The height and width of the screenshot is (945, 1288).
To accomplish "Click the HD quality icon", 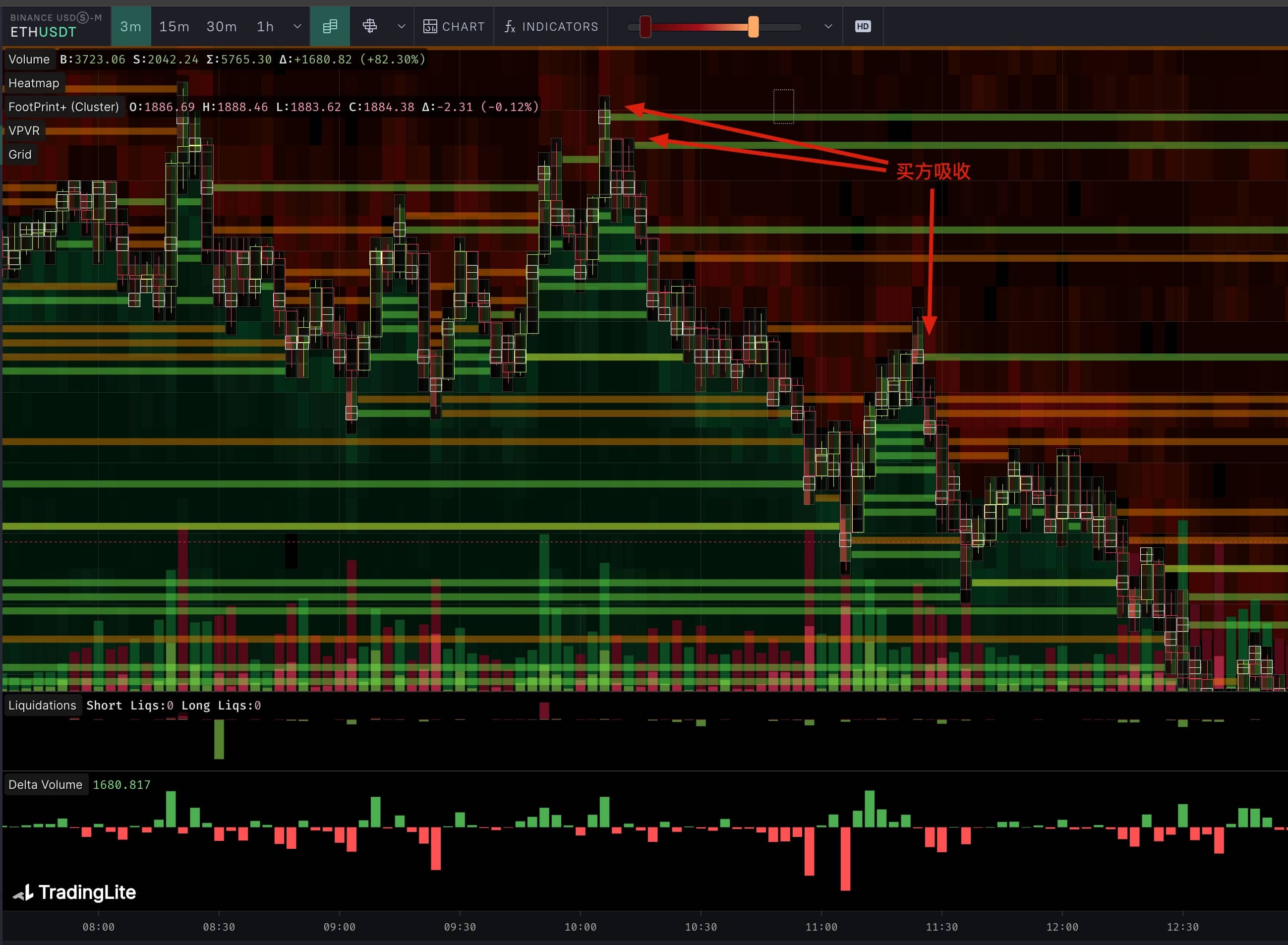I will (863, 26).
